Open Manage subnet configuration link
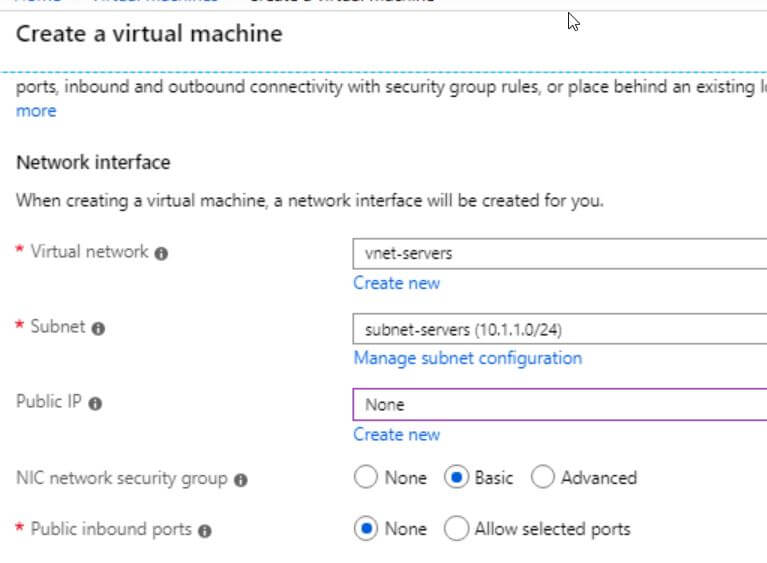This screenshot has height=563, width=767. click(468, 359)
